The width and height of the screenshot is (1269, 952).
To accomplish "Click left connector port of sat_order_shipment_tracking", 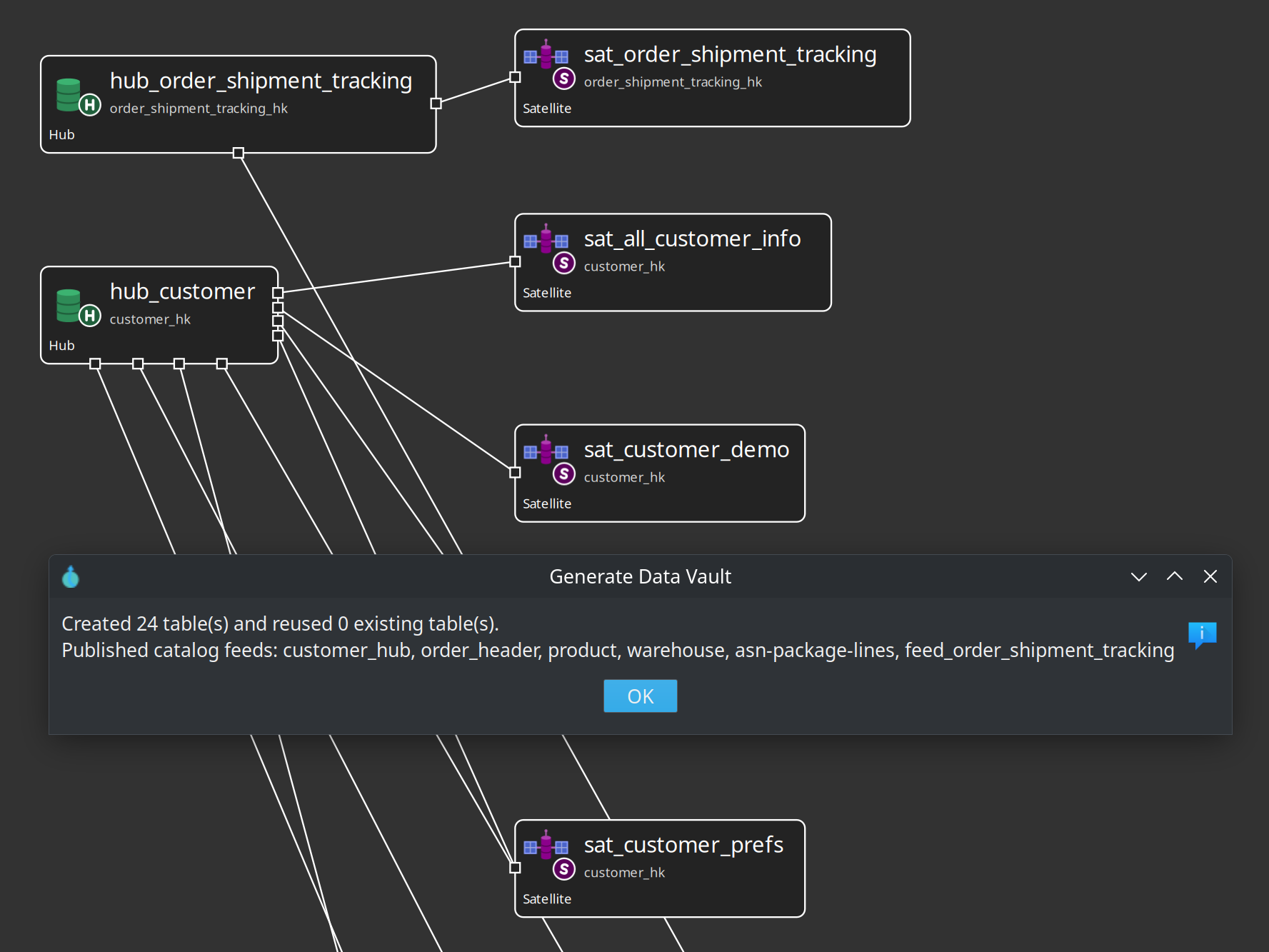I will (515, 77).
